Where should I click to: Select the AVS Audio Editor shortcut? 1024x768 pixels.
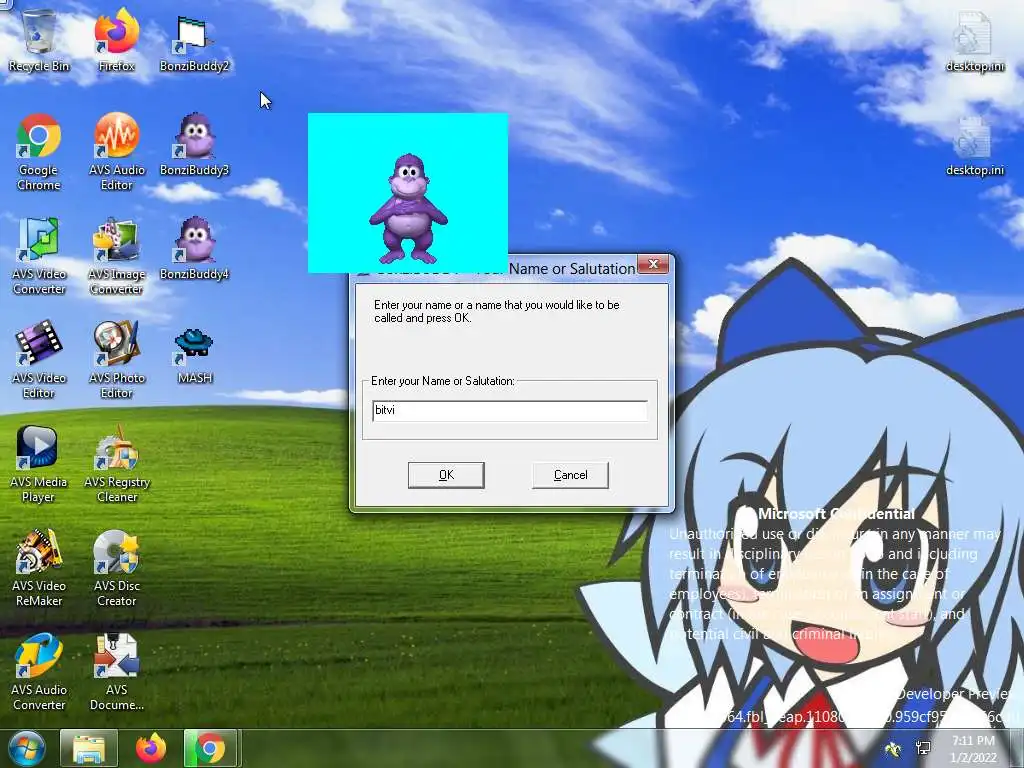[116, 152]
